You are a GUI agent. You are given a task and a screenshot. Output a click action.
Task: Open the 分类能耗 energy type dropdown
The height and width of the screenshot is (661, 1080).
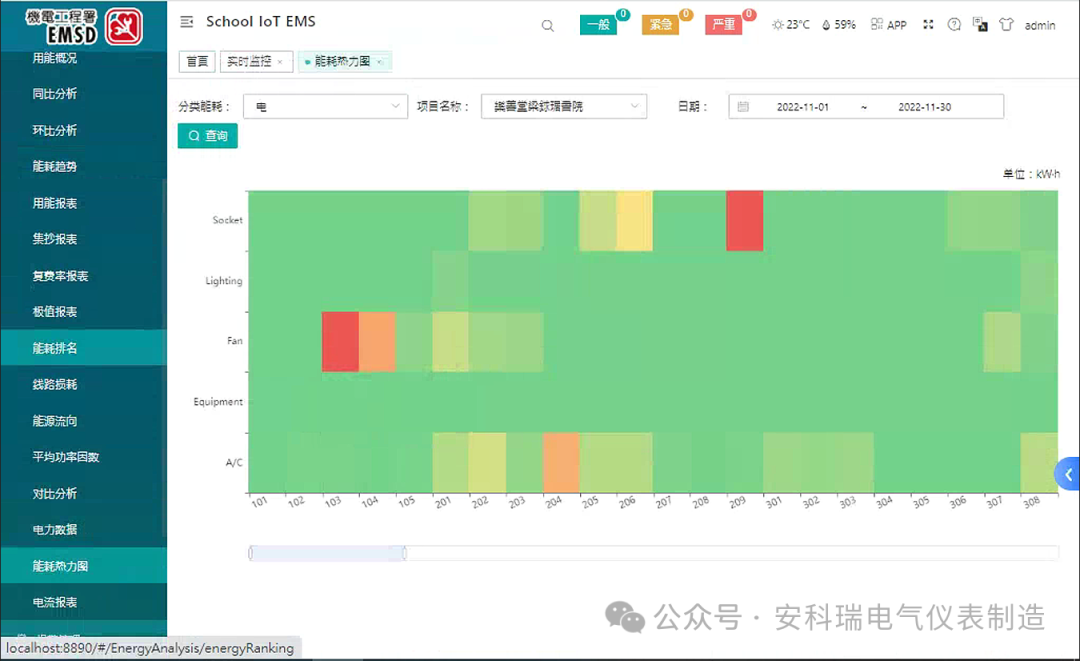[325, 105]
